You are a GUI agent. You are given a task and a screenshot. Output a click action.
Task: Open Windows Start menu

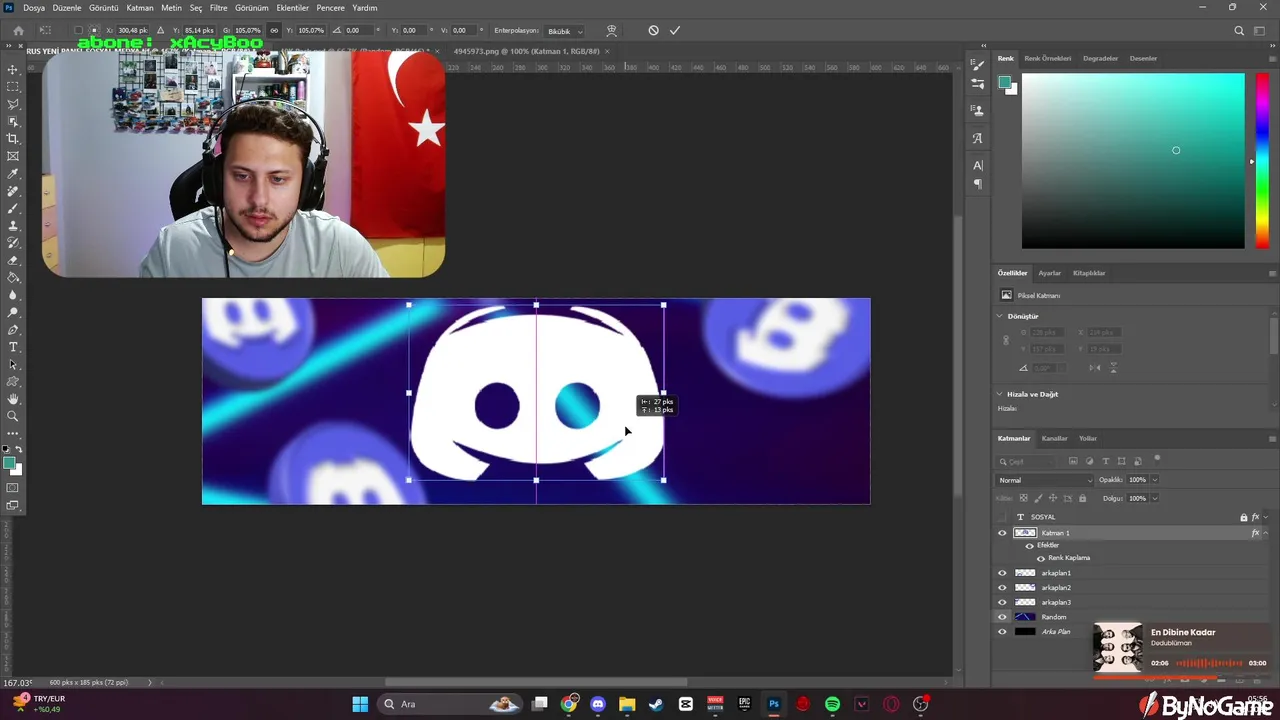[x=360, y=704]
